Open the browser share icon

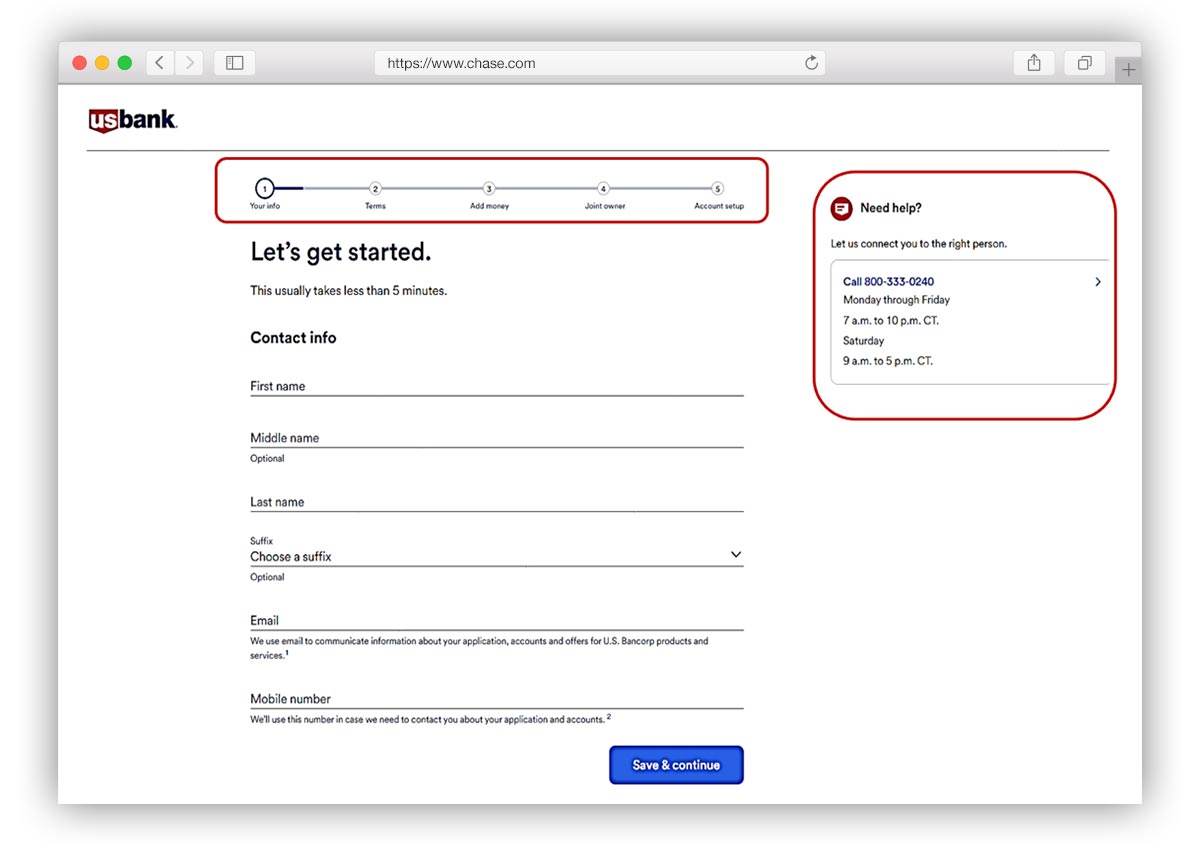pos(1034,63)
